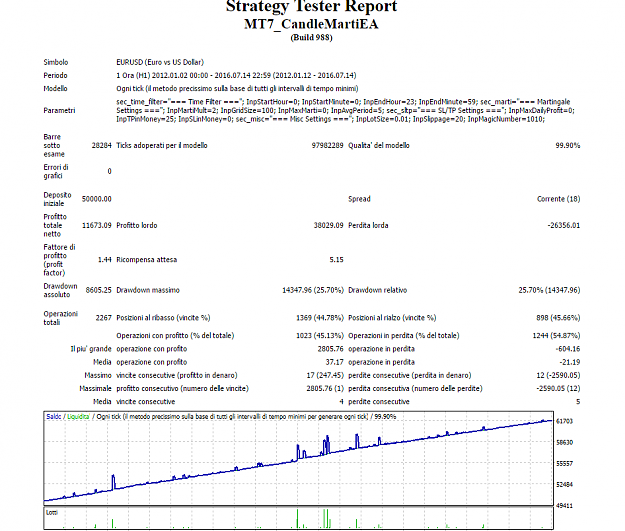Click the Strategy Tester Report title
The width and height of the screenshot is (625, 531).
(311, 6)
